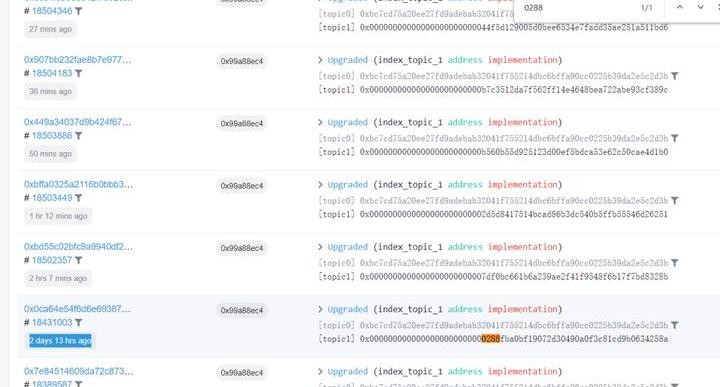Image resolution: width=720 pixels, height=387 pixels.
Task: Click the 2 days 13 hrs ago timestamp
Action: coord(60,341)
